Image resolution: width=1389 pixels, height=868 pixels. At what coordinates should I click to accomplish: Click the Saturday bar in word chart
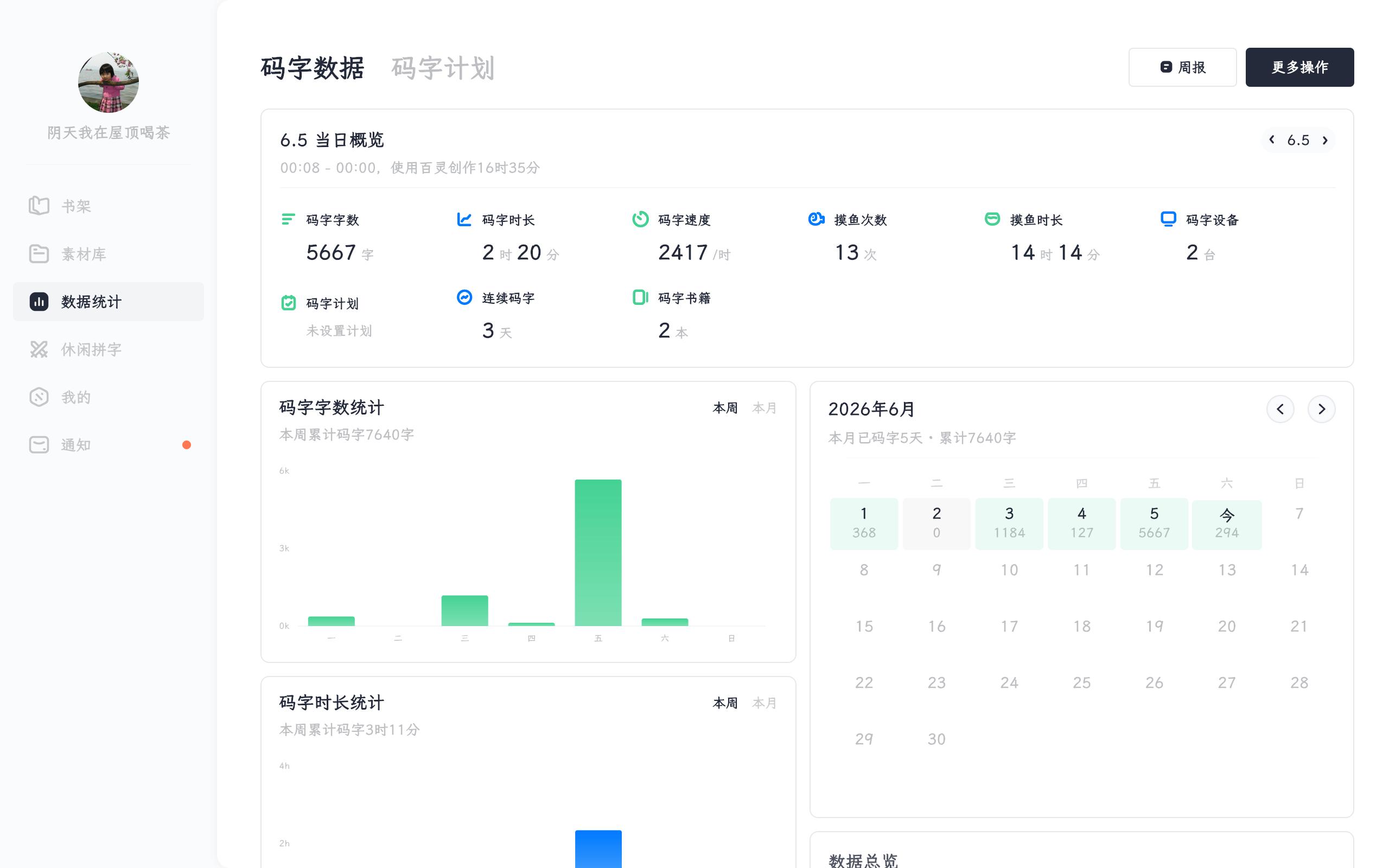coord(665,622)
